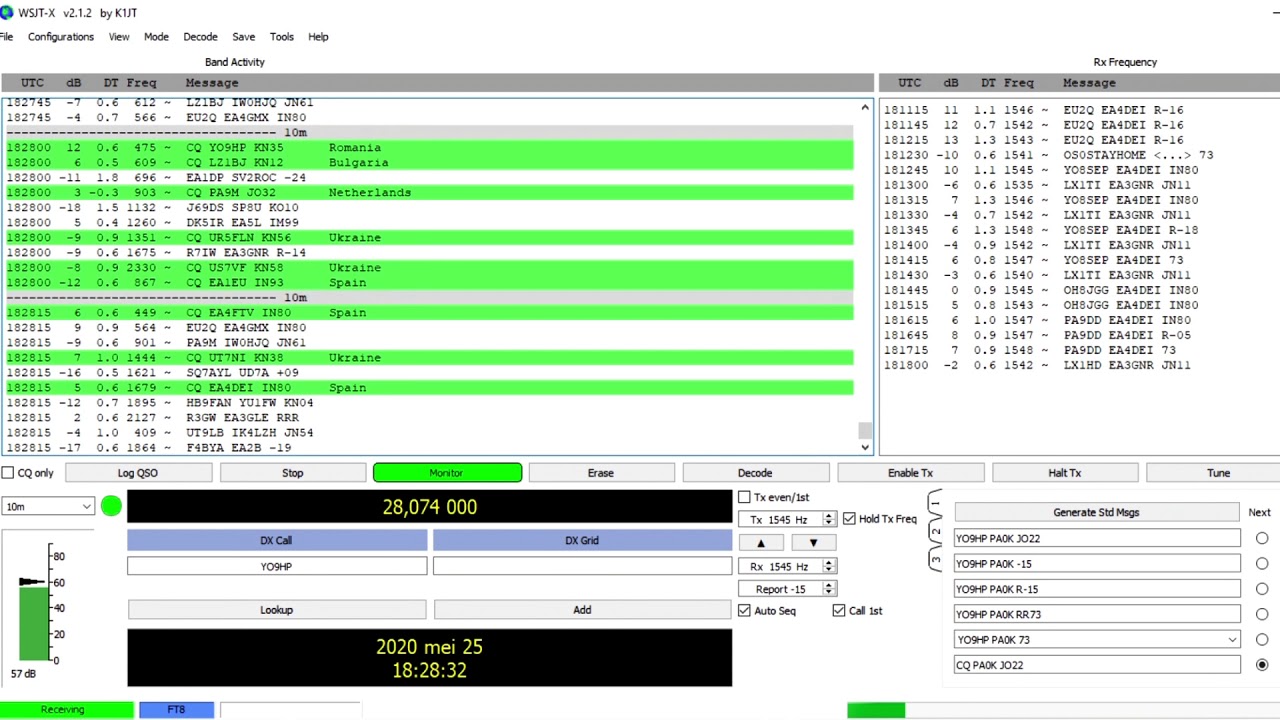Image resolution: width=1280 pixels, height=720 pixels.
Task: Click the CQ UT7NI KN38 Ukraine row
Action: (x=430, y=358)
